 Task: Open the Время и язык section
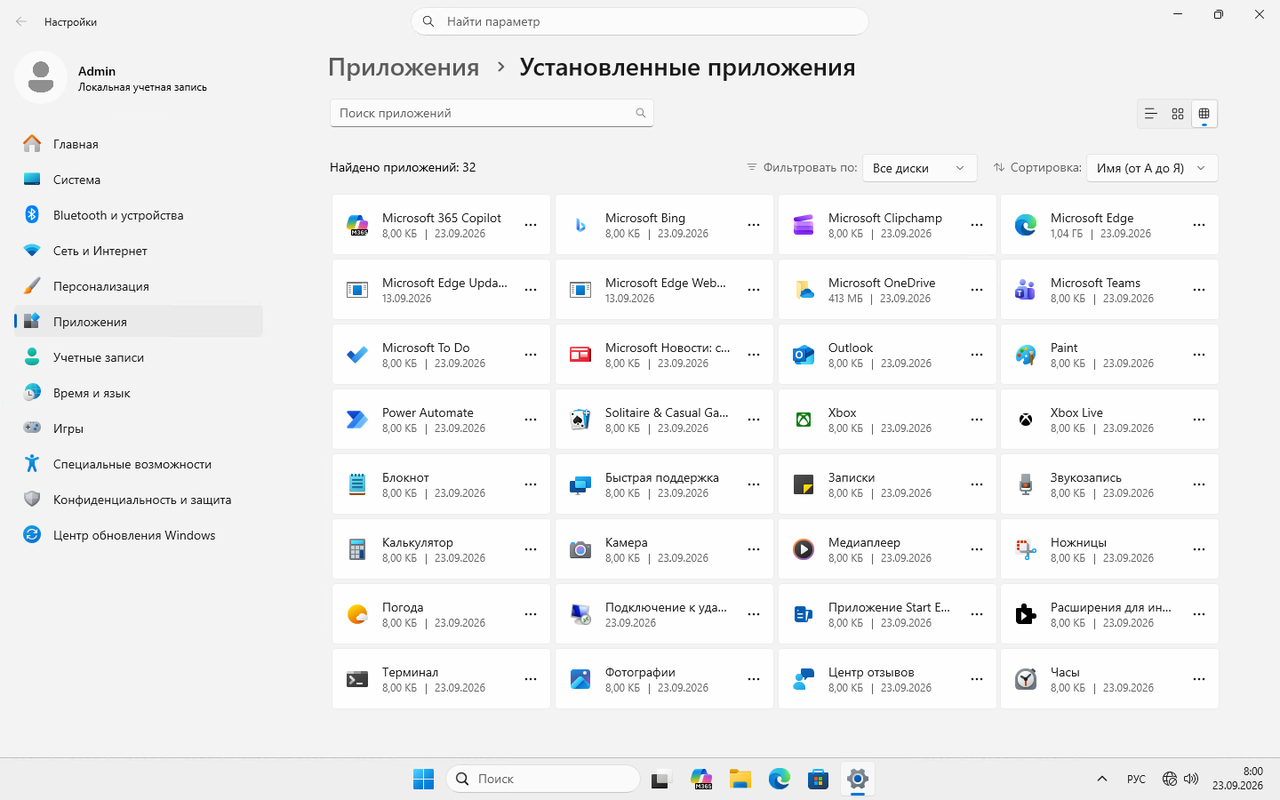139,393
